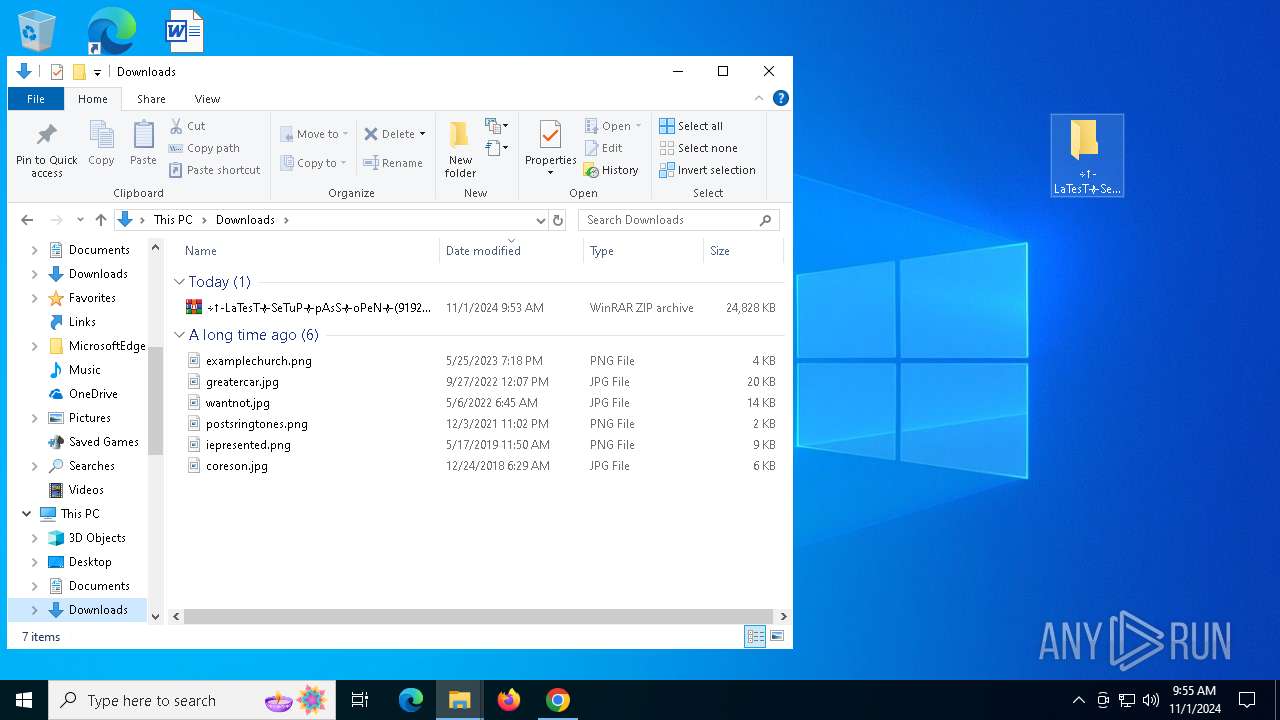The height and width of the screenshot is (720, 1280).
Task: Click the History button in the Open group
Action: pos(611,170)
